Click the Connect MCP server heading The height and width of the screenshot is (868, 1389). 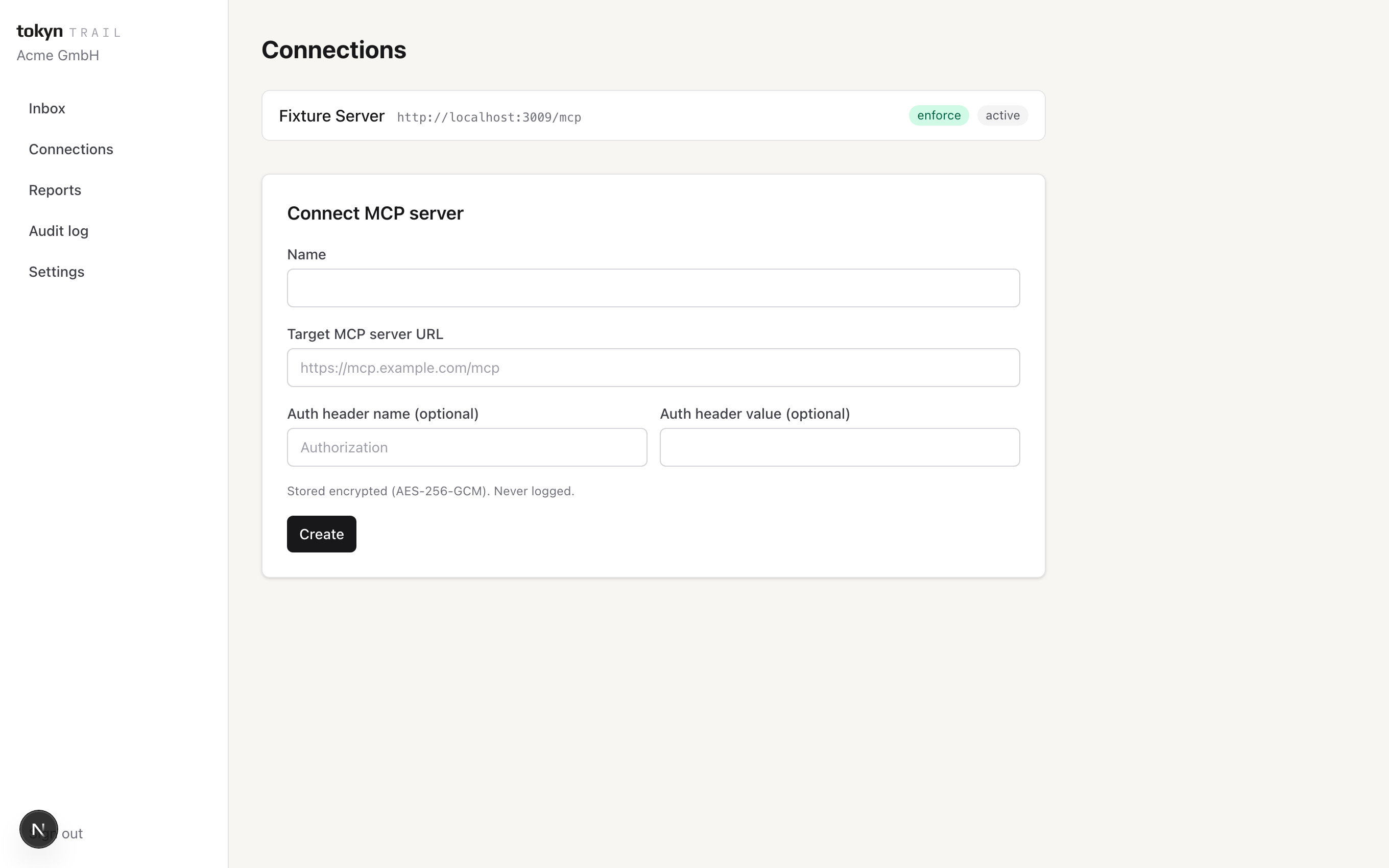pyautogui.click(x=375, y=213)
